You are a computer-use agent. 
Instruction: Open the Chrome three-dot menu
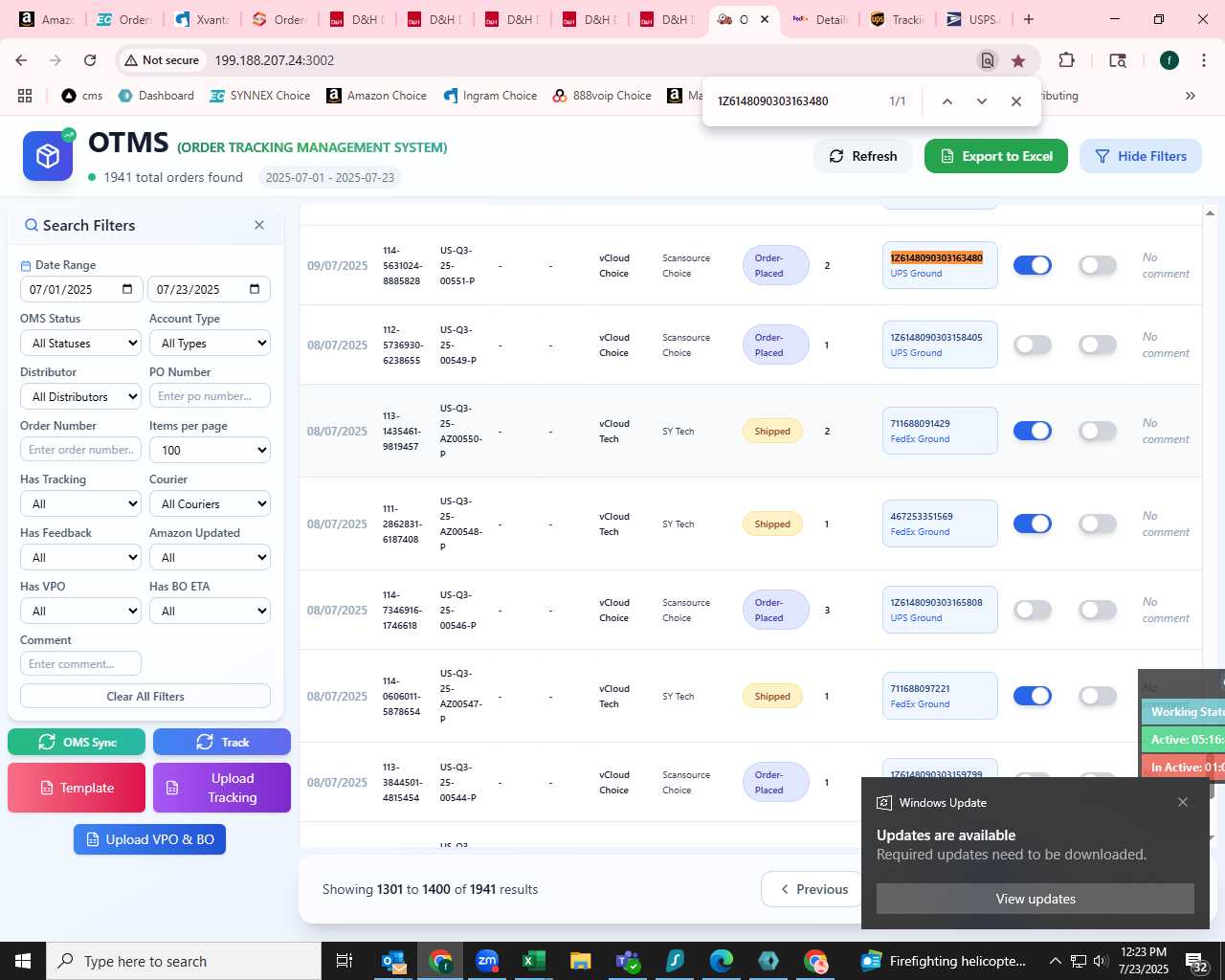tap(1204, 60)
